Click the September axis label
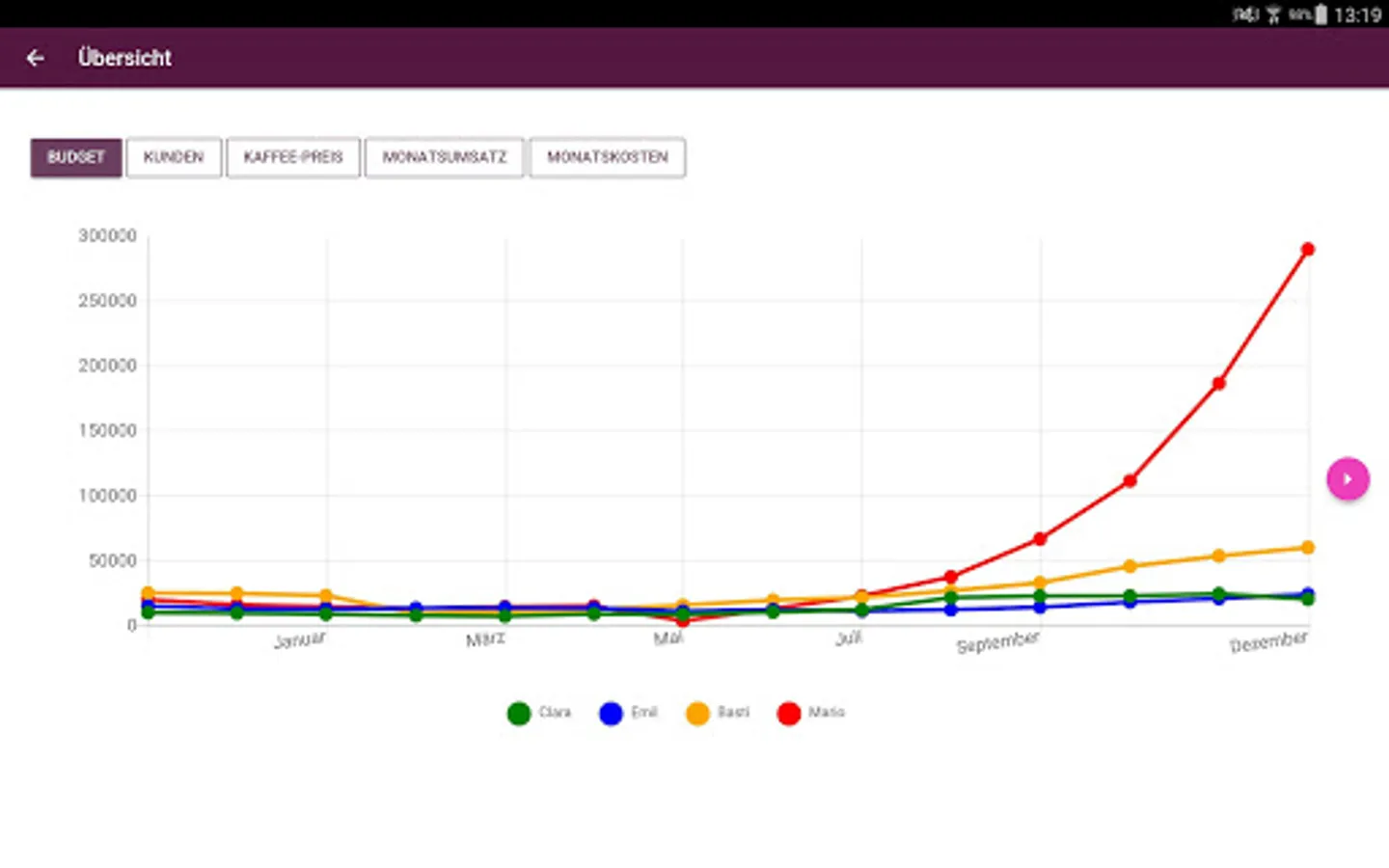The width and height of the screenshot is (1389, 868). pos(997,642)
